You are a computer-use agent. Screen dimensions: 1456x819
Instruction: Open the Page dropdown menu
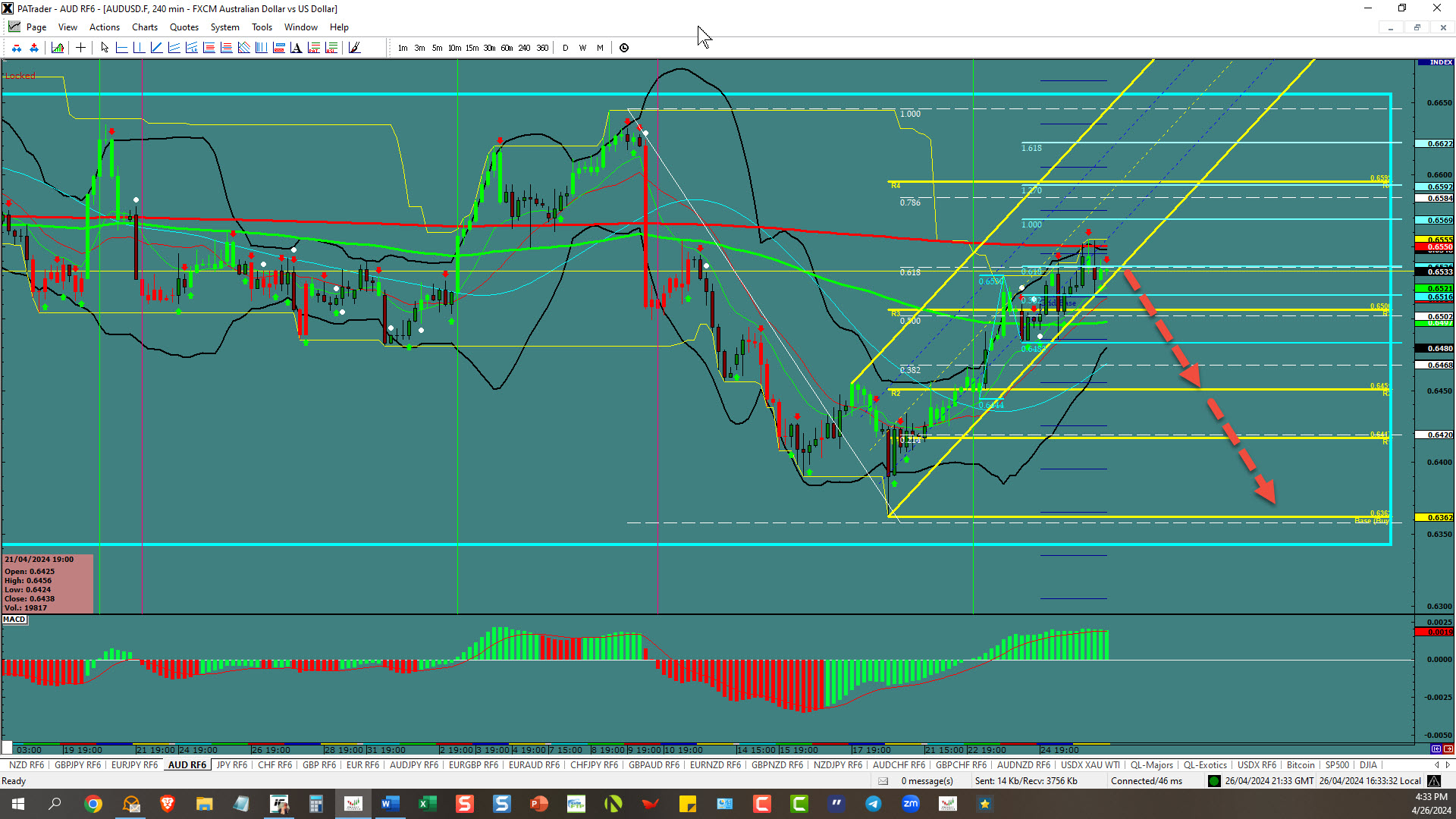(36, 27)
